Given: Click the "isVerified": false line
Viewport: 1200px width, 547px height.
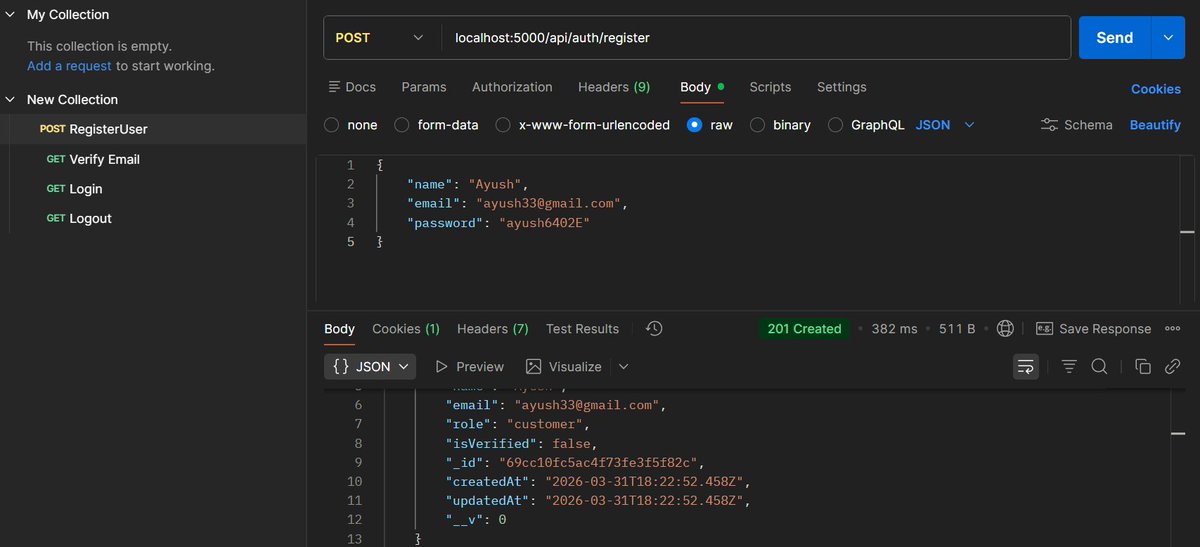Looking at the screenshot, I should (520, 443).
